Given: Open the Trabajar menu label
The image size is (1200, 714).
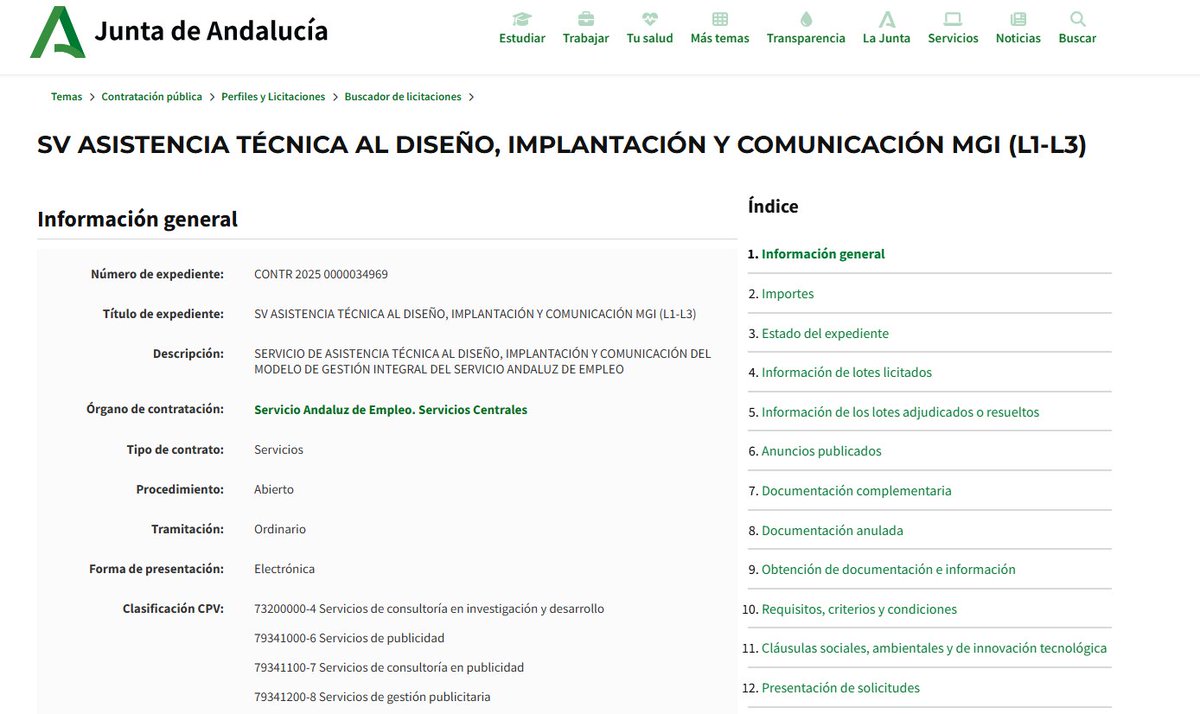Looking at the screenshot, I should (x=586, y=38).
